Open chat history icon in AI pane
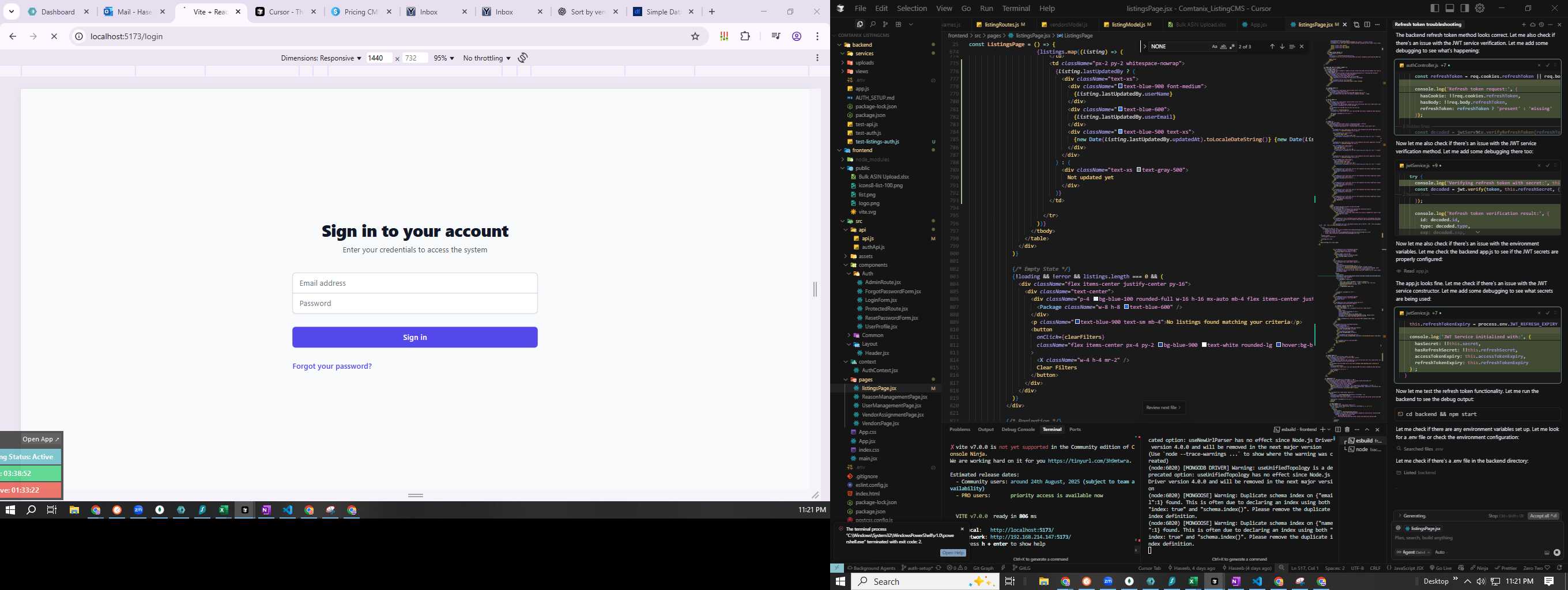Viewport: 1568px width, 590px height. pos(1542,25)
